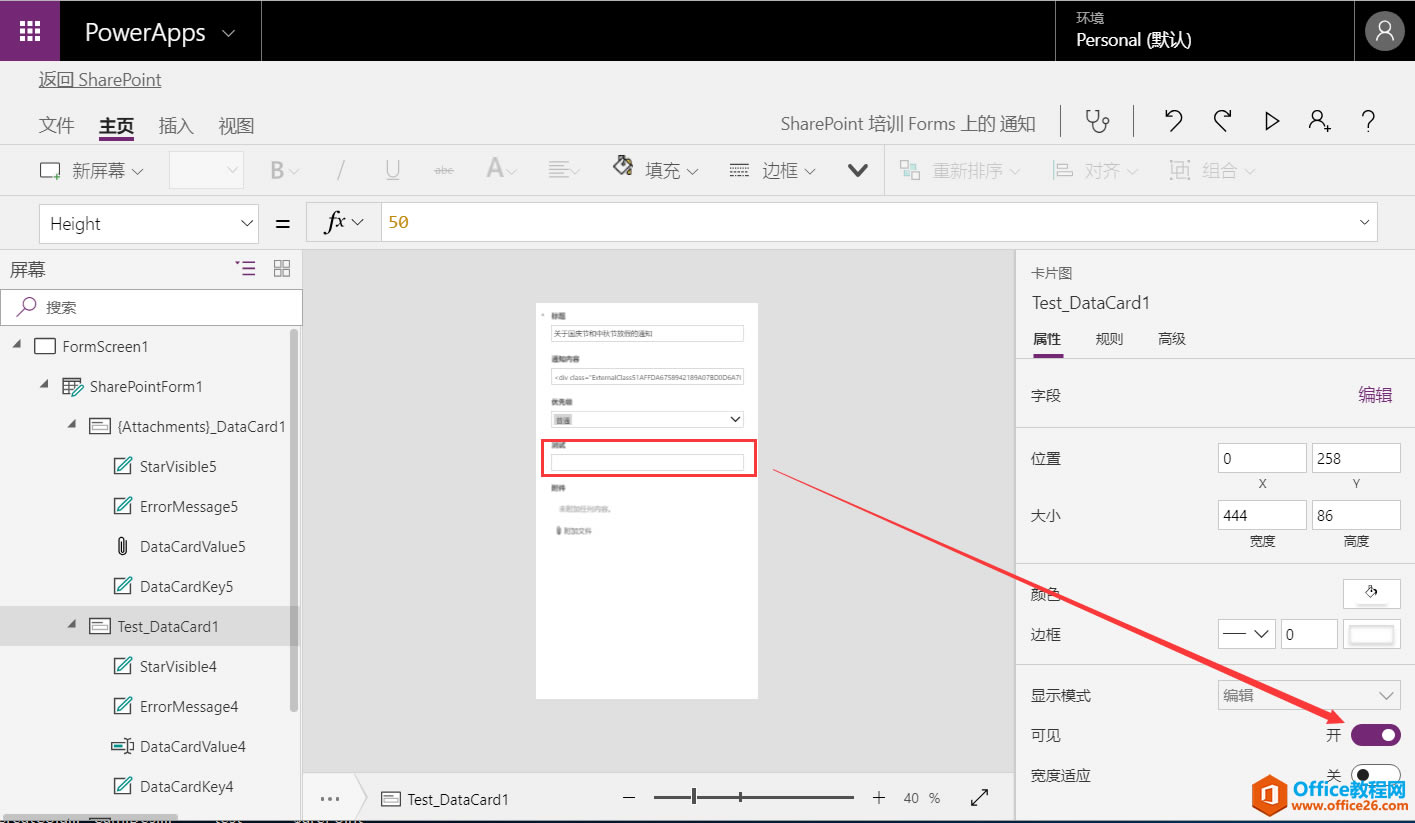1415x823 pixels.
Task: Turn off the 可见 visibility toggle
Action: click(x=1375, y=734)
